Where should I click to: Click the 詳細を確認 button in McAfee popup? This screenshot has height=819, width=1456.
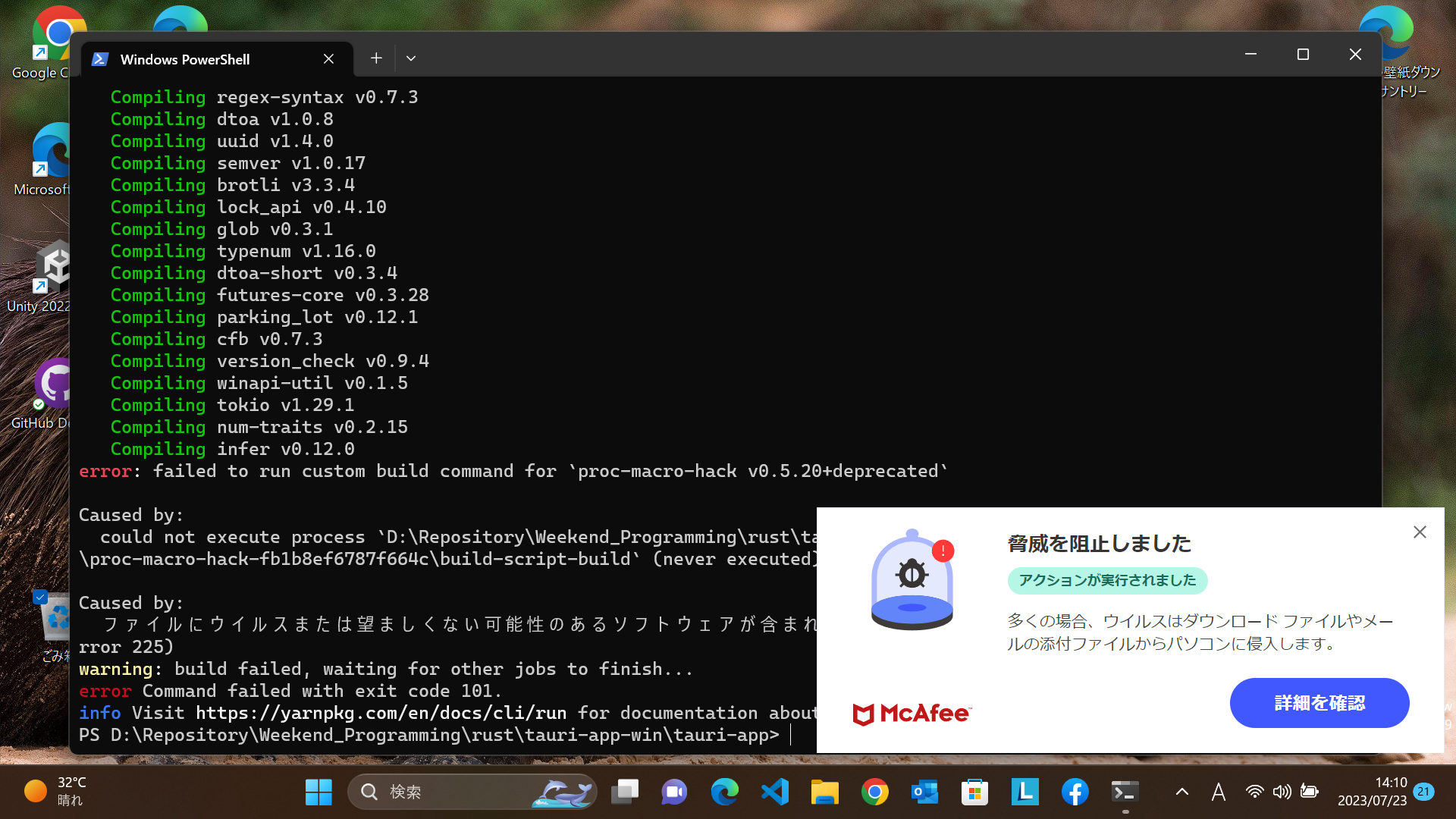coord(1319,703)
